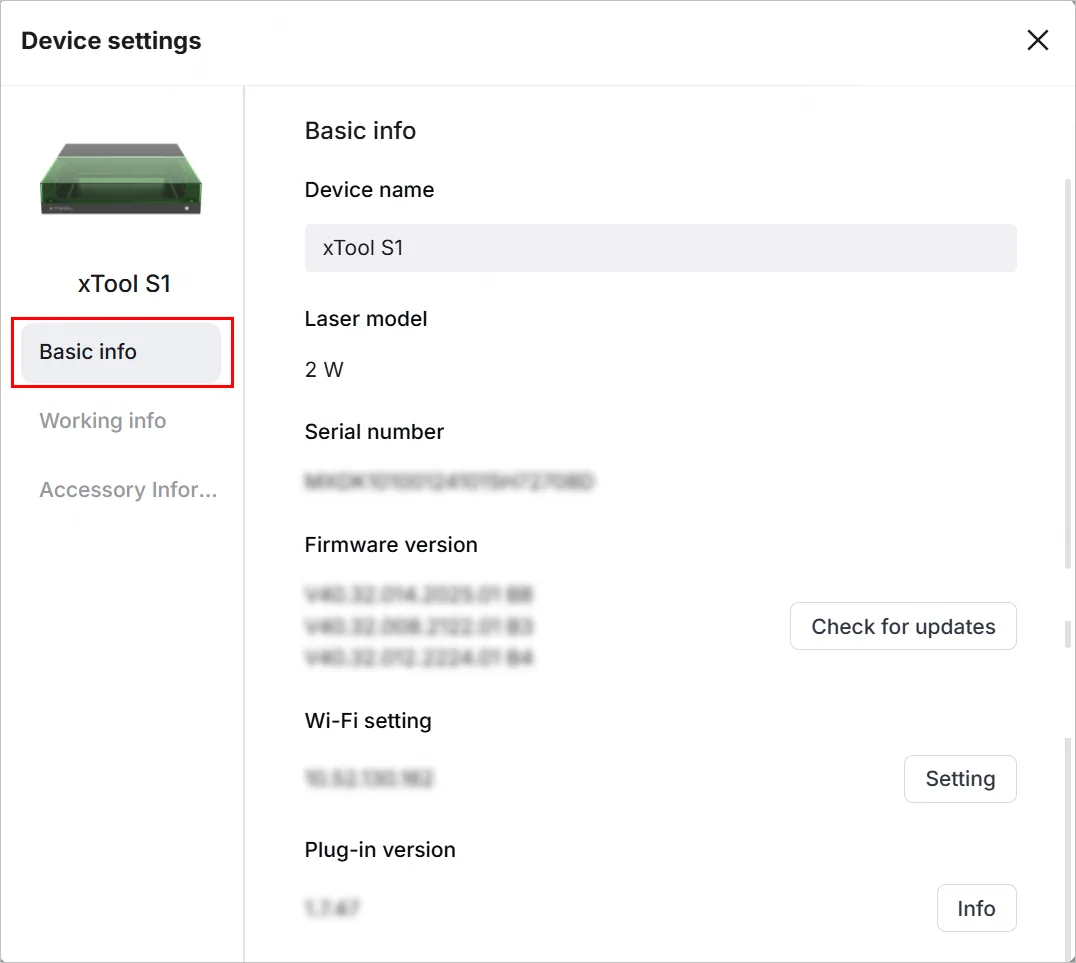This screenshot has height=963, width=1076.
Task: Click the Device settings dialog title
Action: pyautogui.click(x=111, y=40)
